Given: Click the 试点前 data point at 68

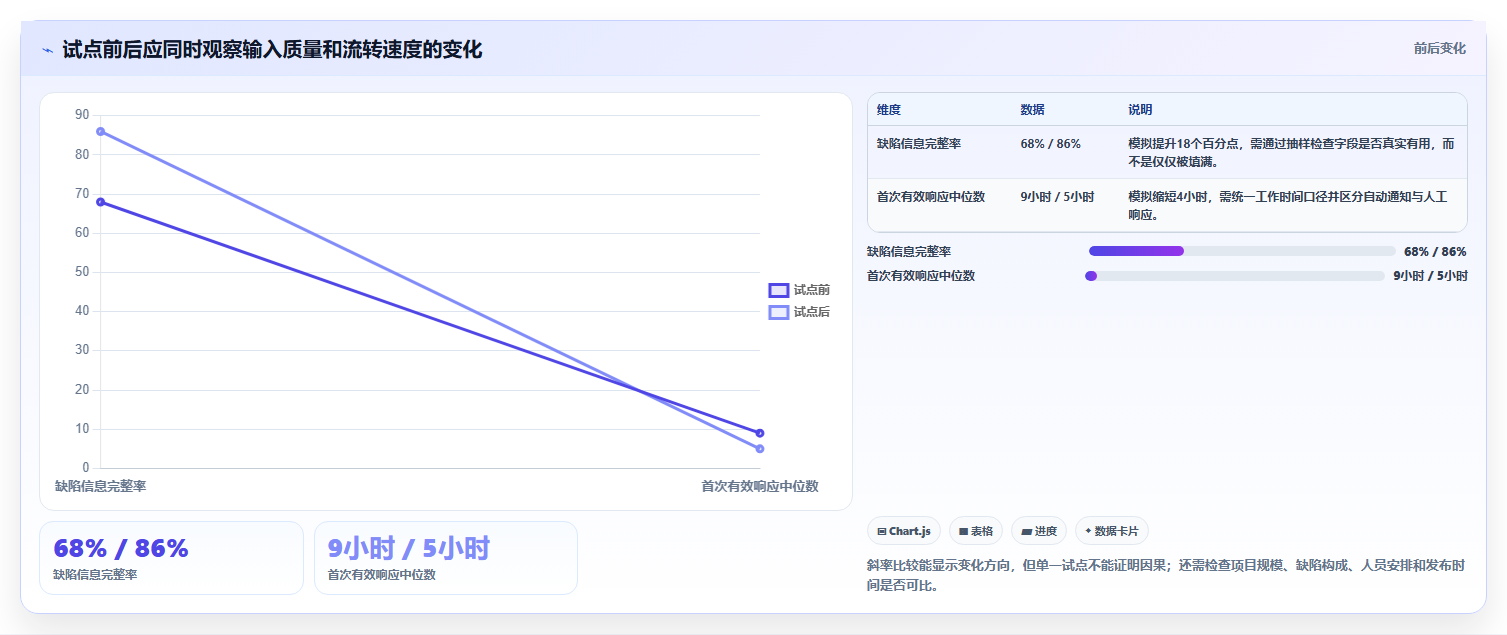Looking at the screenshot, I should [100, 202].
